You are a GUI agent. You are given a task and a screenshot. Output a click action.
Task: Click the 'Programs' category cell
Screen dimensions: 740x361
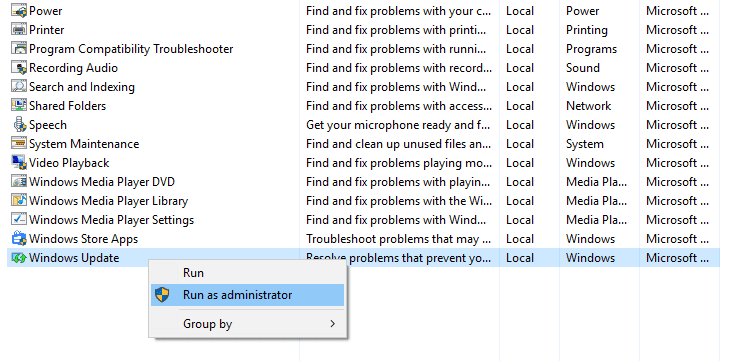pos(591,49)
